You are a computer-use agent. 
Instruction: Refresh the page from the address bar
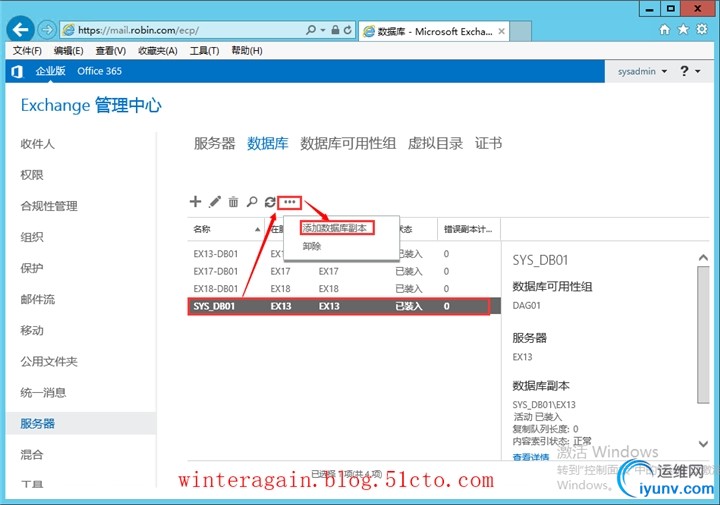coord(348,30)
